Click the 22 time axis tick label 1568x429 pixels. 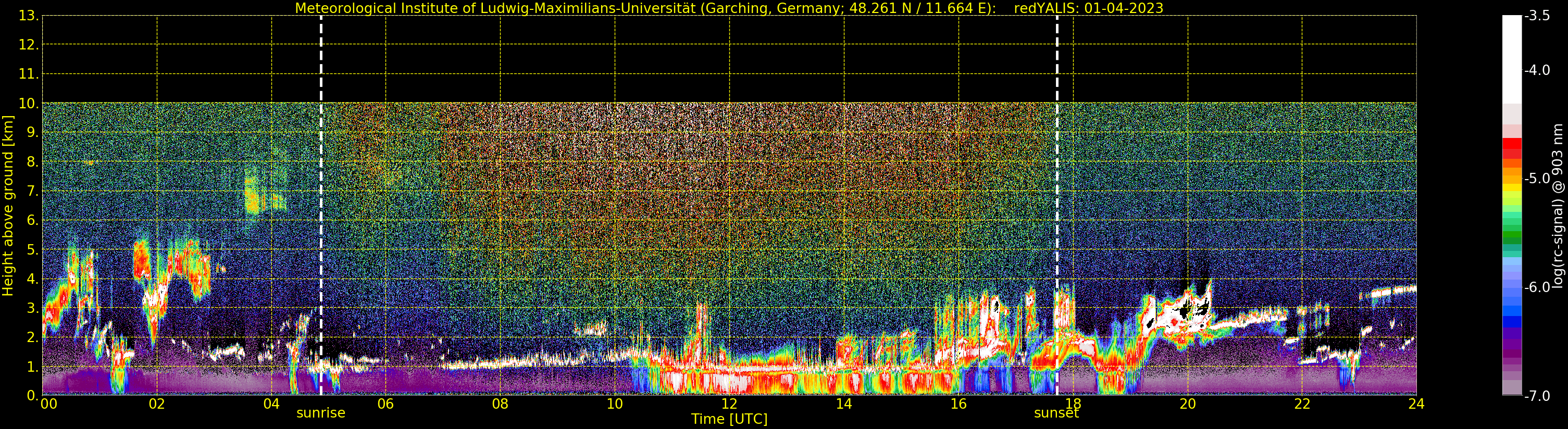click(1302, 404)
